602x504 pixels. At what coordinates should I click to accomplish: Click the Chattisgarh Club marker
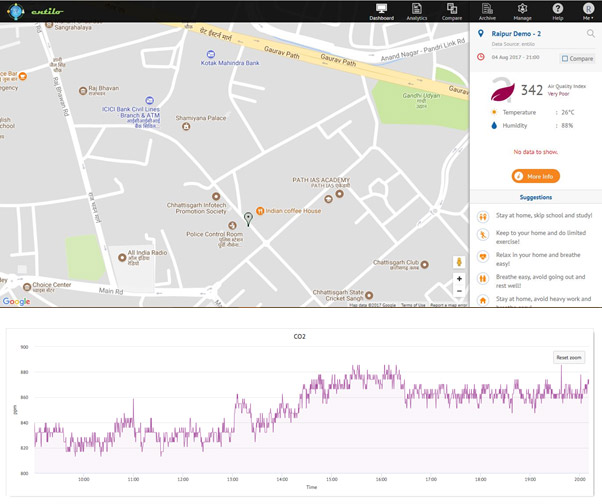[x=424, y=264]
